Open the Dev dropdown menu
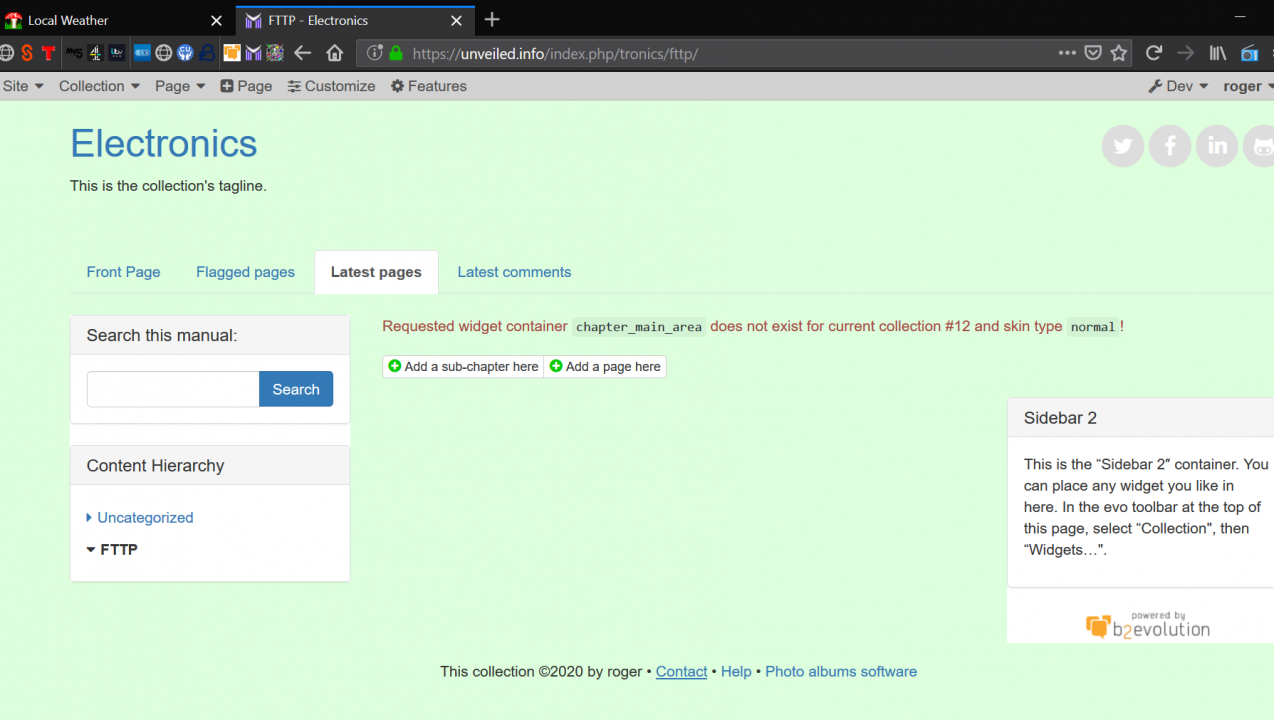Viewport: 1274px width, 720px height. click(1179, 86)
